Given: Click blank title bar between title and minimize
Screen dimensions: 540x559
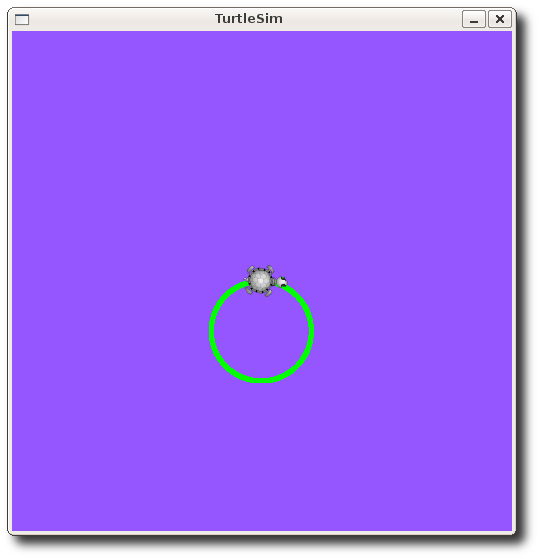Looking at the screenshot, I should 372,19.
